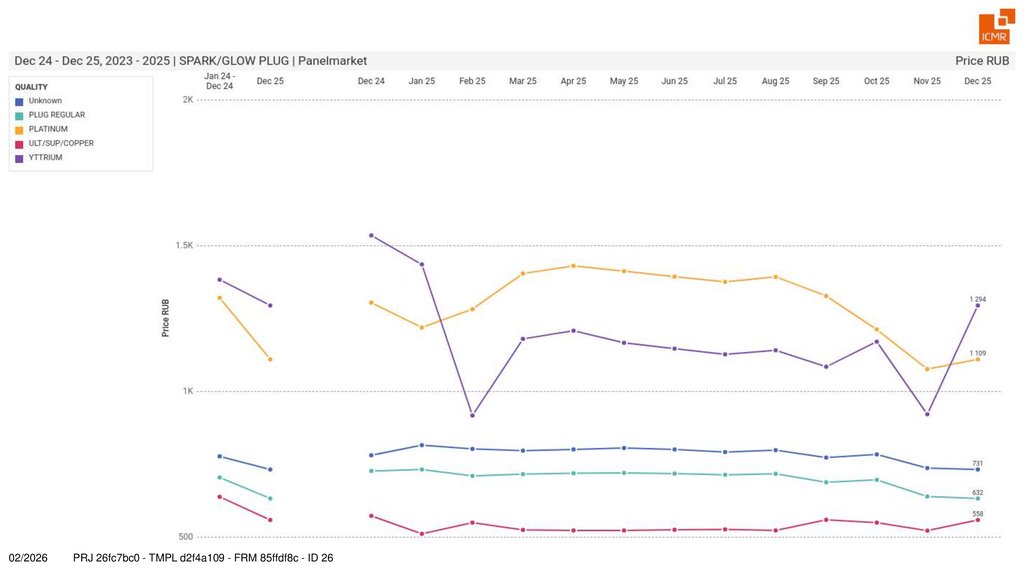Click YTTRIUM data point labeled 1 294
Viewport: 1024px width, 574px height.
click(x=978, y=305)
